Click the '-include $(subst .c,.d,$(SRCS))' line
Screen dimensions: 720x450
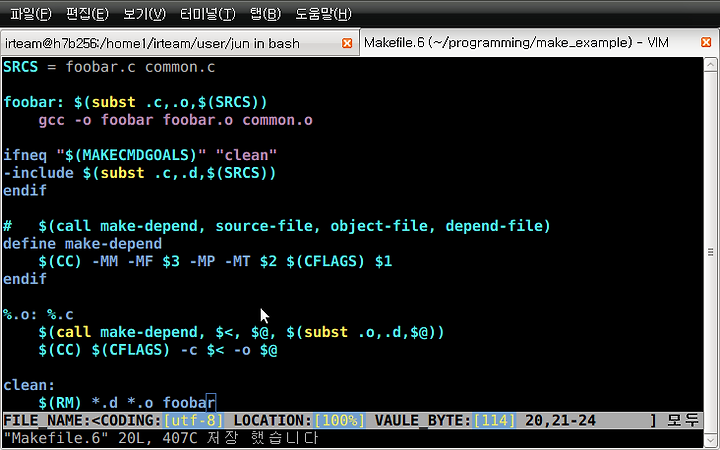point(140,173)
